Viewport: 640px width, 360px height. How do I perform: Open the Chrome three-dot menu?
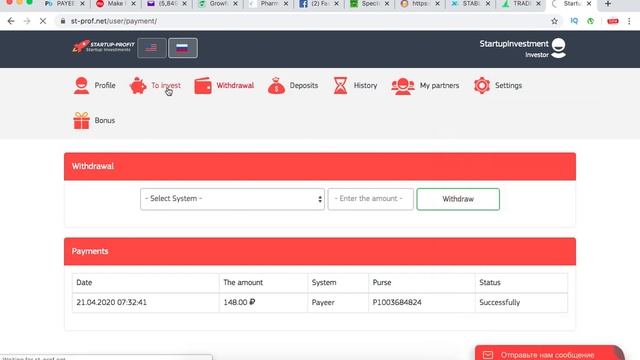coord(629,21)
